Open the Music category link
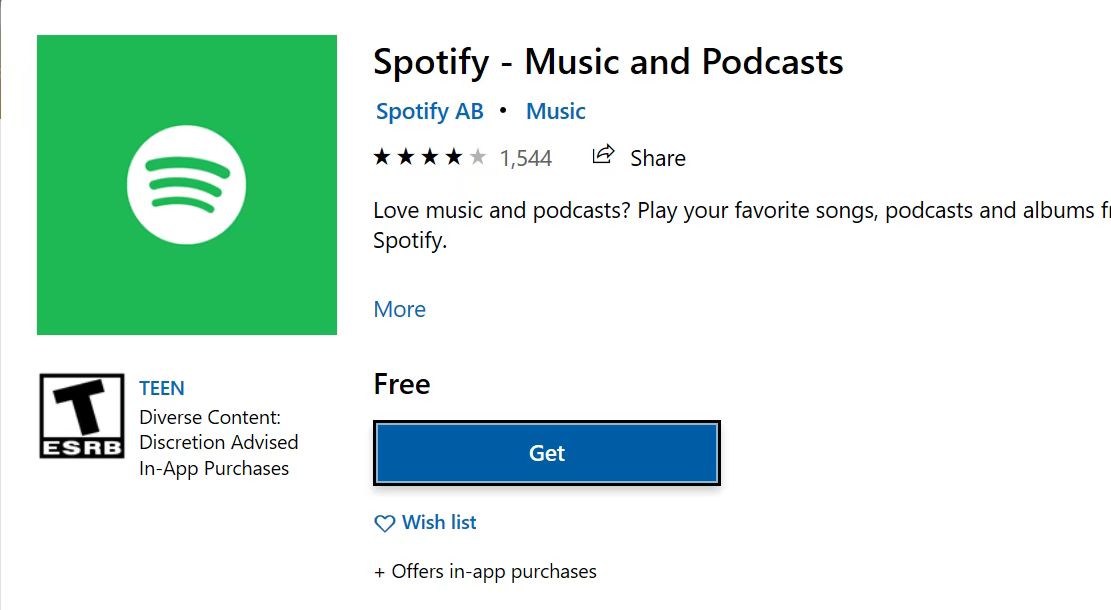The height and width of the screenshot is (610, 1111). (x=555, y=111)
